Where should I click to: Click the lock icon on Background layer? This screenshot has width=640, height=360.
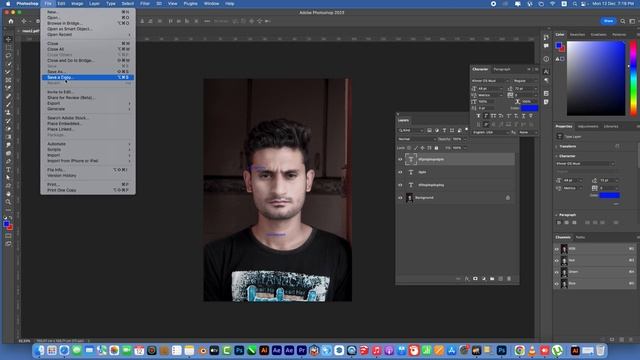(x=508, y=198)
